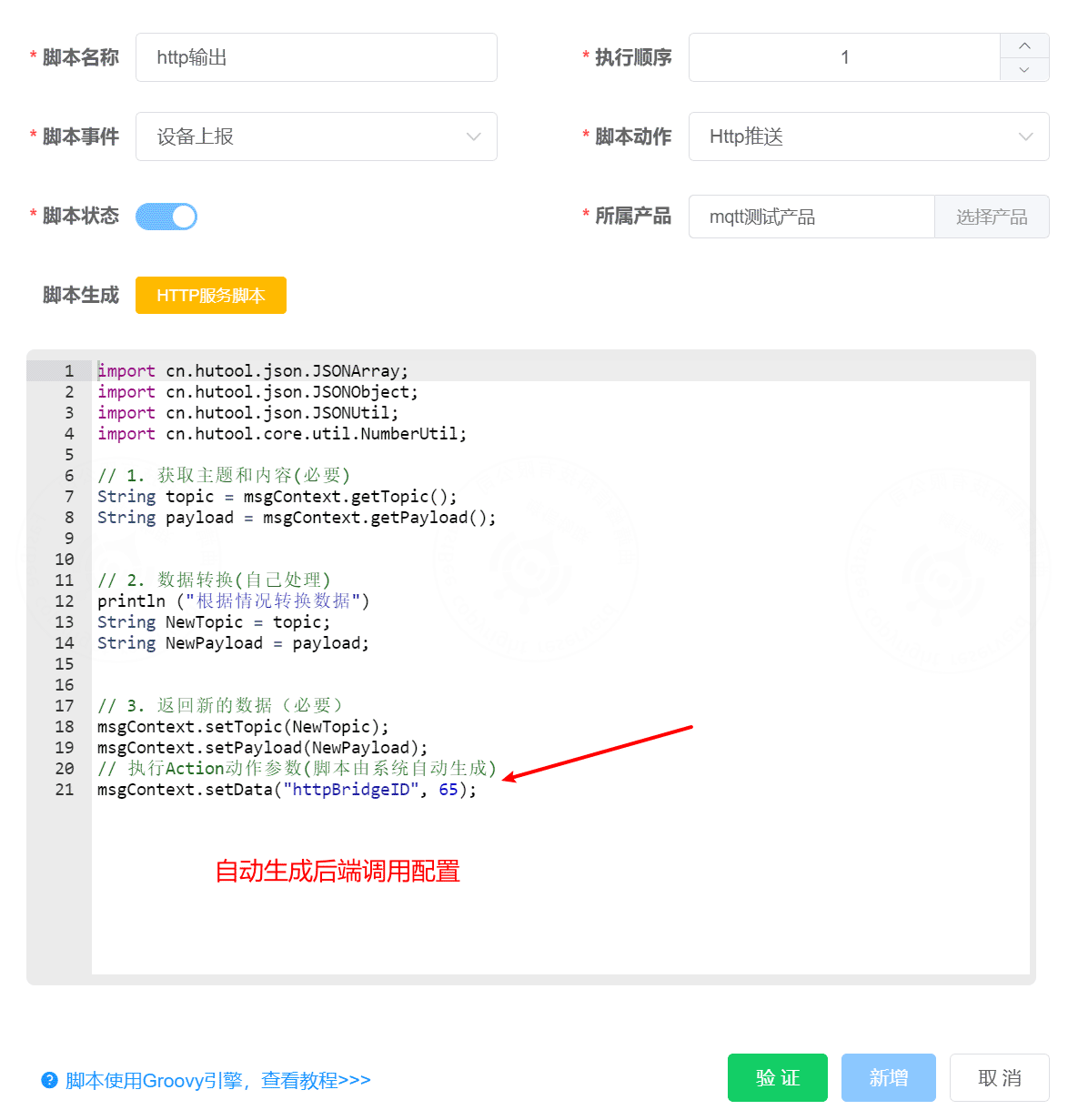Toggle the 脚本状态 switch
Image resolution: width=1068 pixels, height=1120 pixels.
point(166,217)
